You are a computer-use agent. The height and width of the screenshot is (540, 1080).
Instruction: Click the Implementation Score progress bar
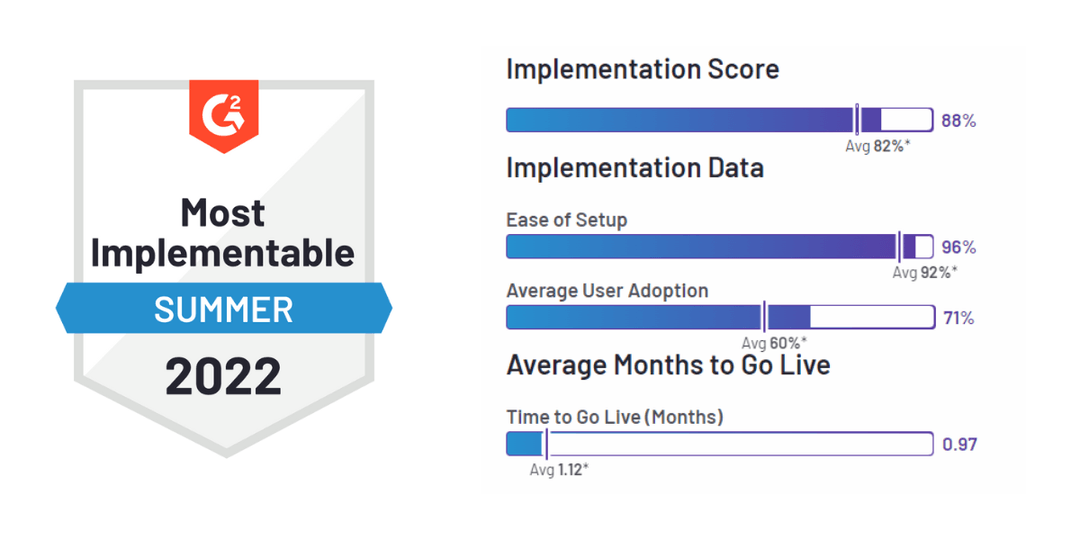(x=720, y=120)
